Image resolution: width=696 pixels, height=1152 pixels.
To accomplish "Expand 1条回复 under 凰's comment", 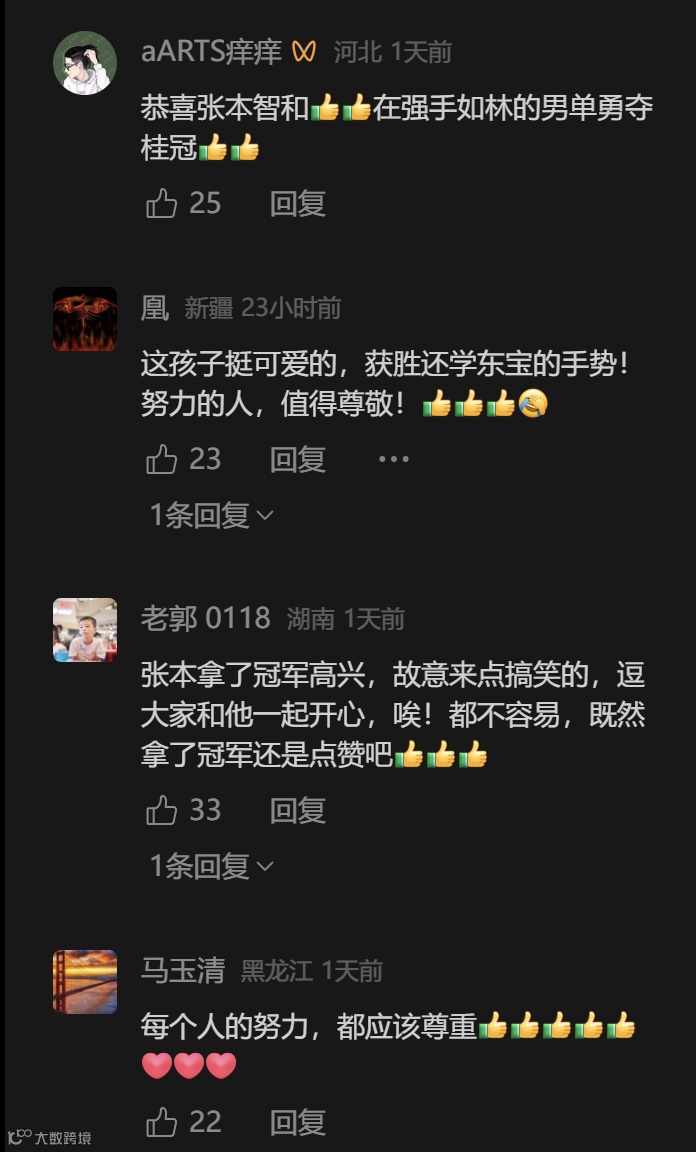I will (212, 515).
